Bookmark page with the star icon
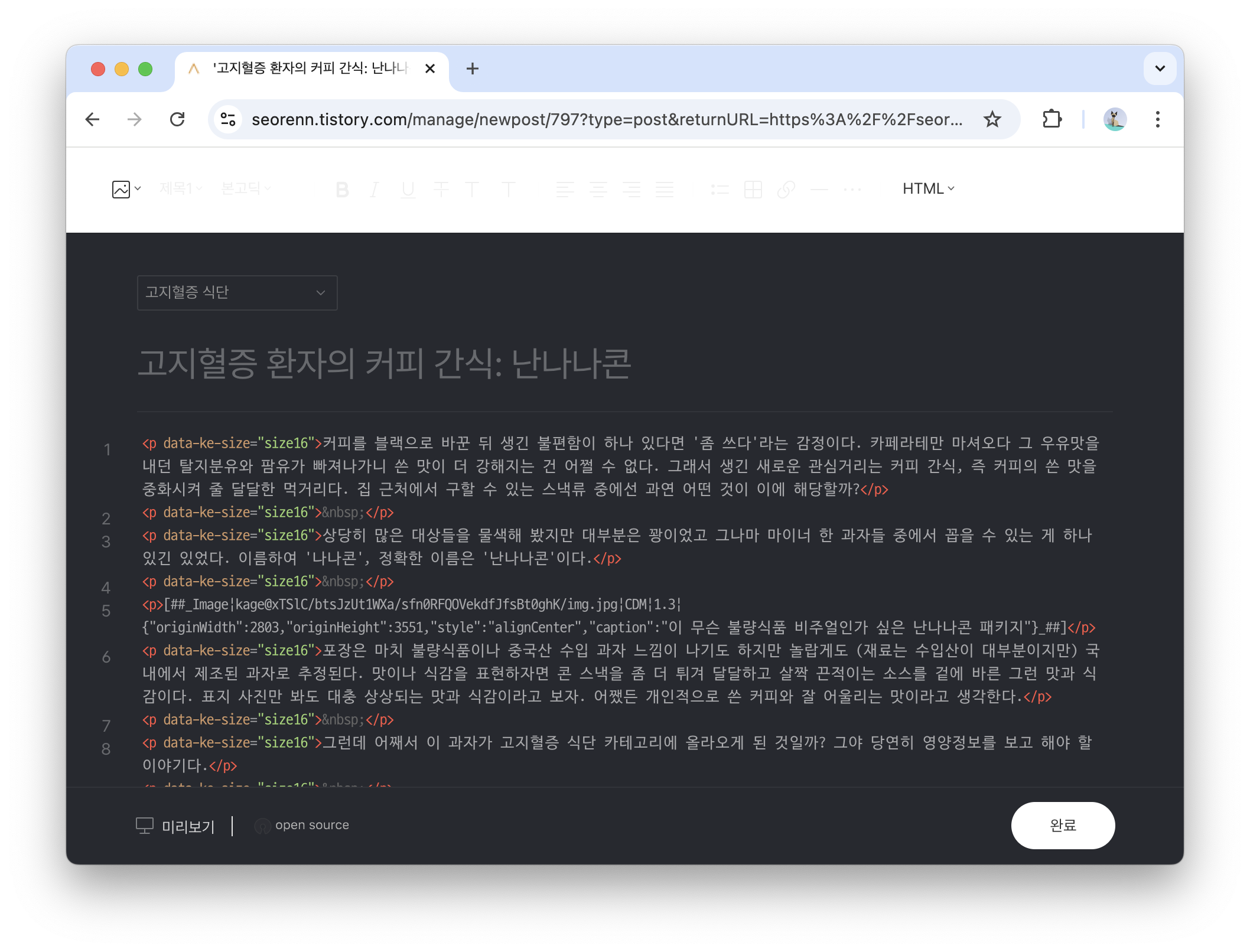 click(x=992, y=119)
